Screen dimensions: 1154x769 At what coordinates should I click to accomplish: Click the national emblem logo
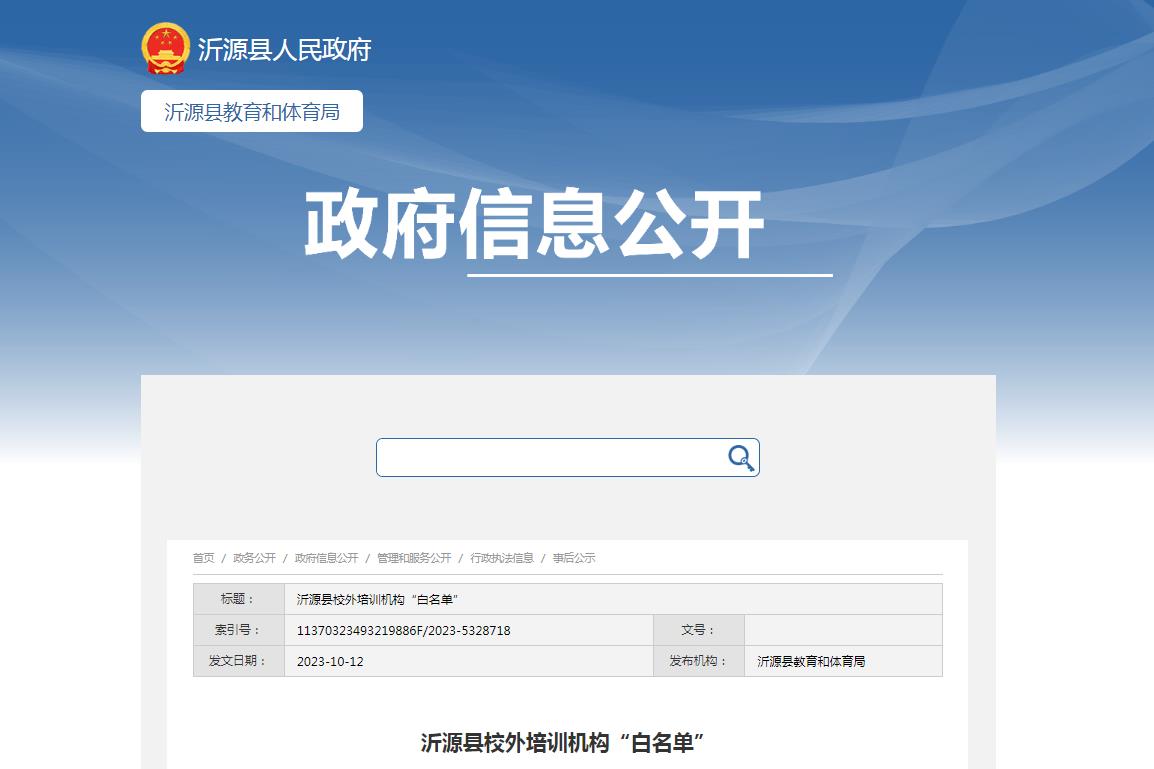(x=165, y=48)
